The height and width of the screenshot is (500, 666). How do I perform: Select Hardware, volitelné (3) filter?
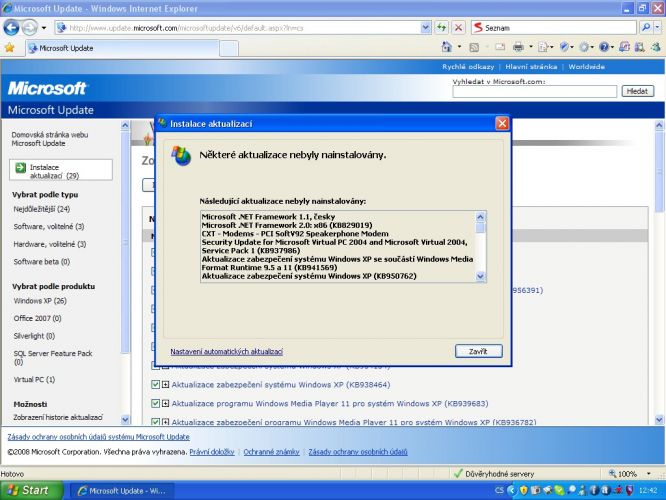pyautogui.click(x=50, y=244)
